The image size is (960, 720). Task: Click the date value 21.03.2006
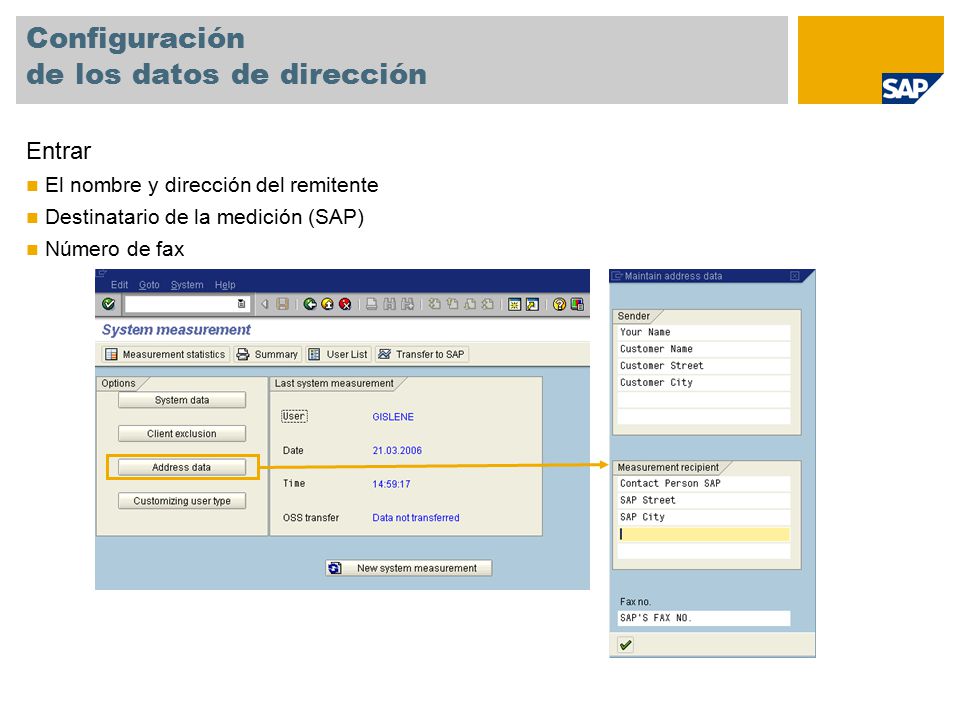[397, 451]
